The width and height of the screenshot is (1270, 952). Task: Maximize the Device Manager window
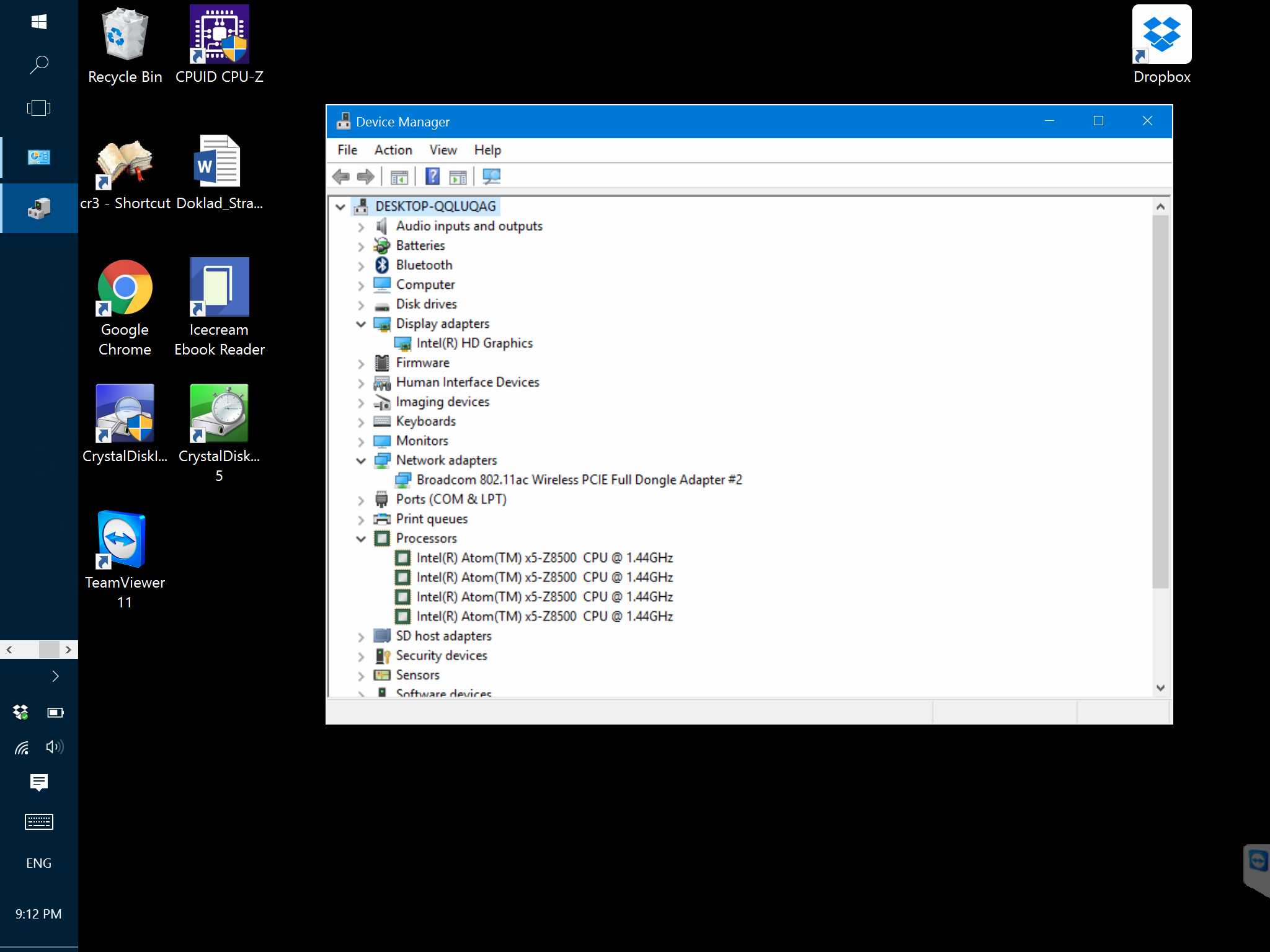(1098, 121)
